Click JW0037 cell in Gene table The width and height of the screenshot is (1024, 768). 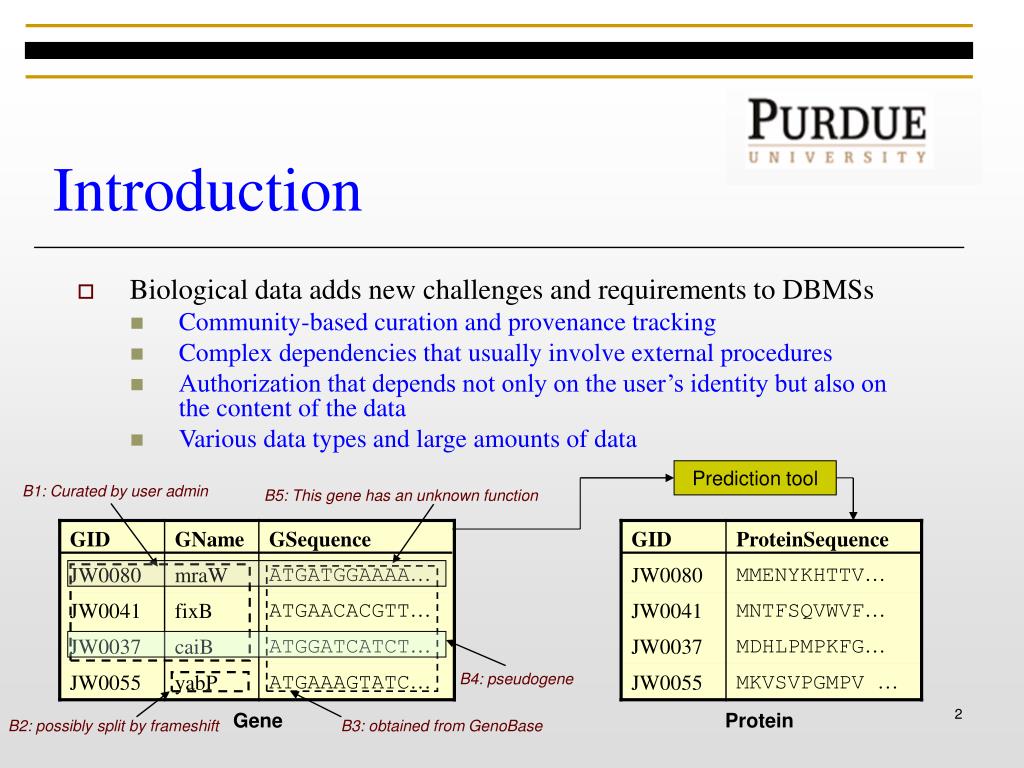click(x=105, y=647)
